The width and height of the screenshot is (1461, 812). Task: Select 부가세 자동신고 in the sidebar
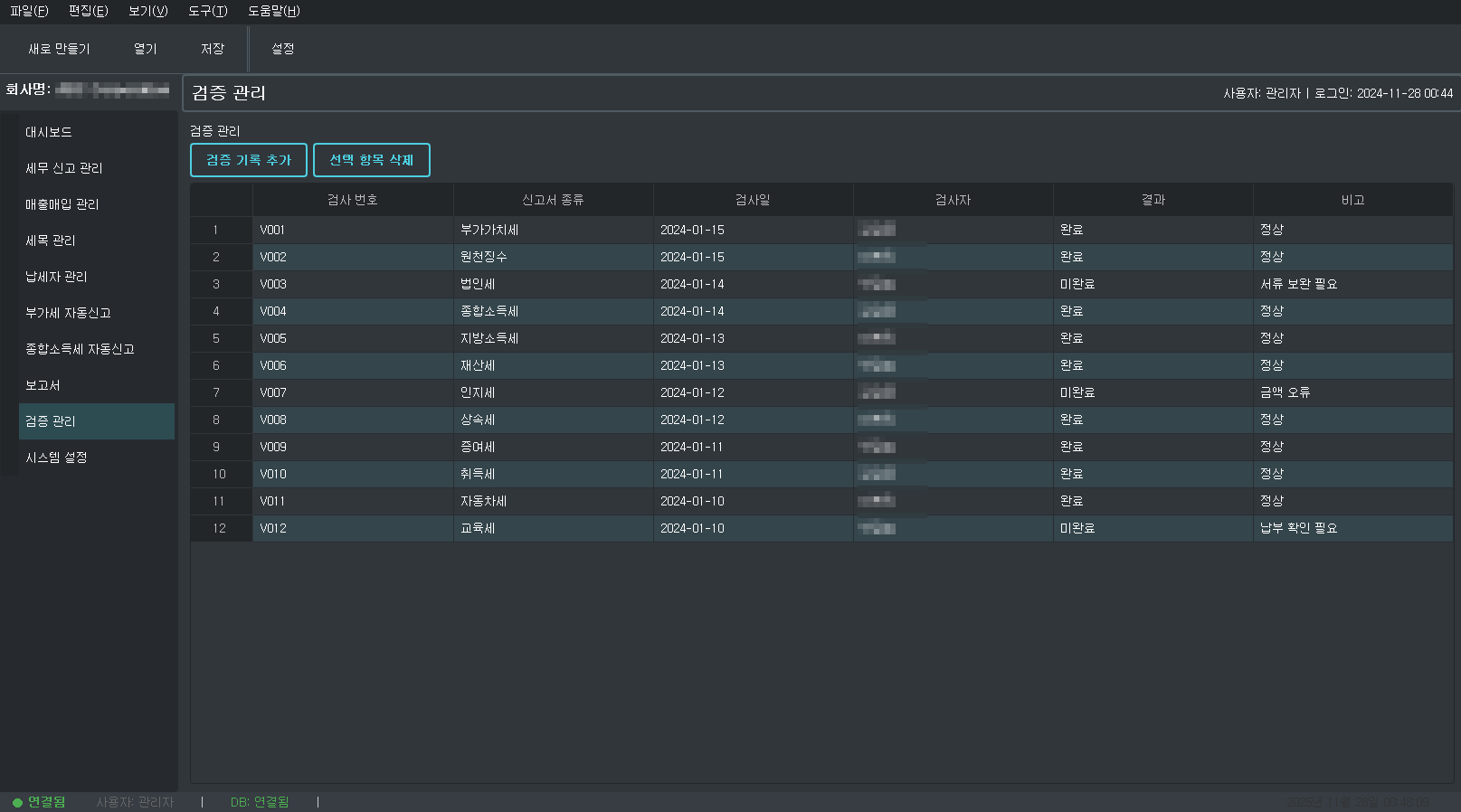point(68,313)
